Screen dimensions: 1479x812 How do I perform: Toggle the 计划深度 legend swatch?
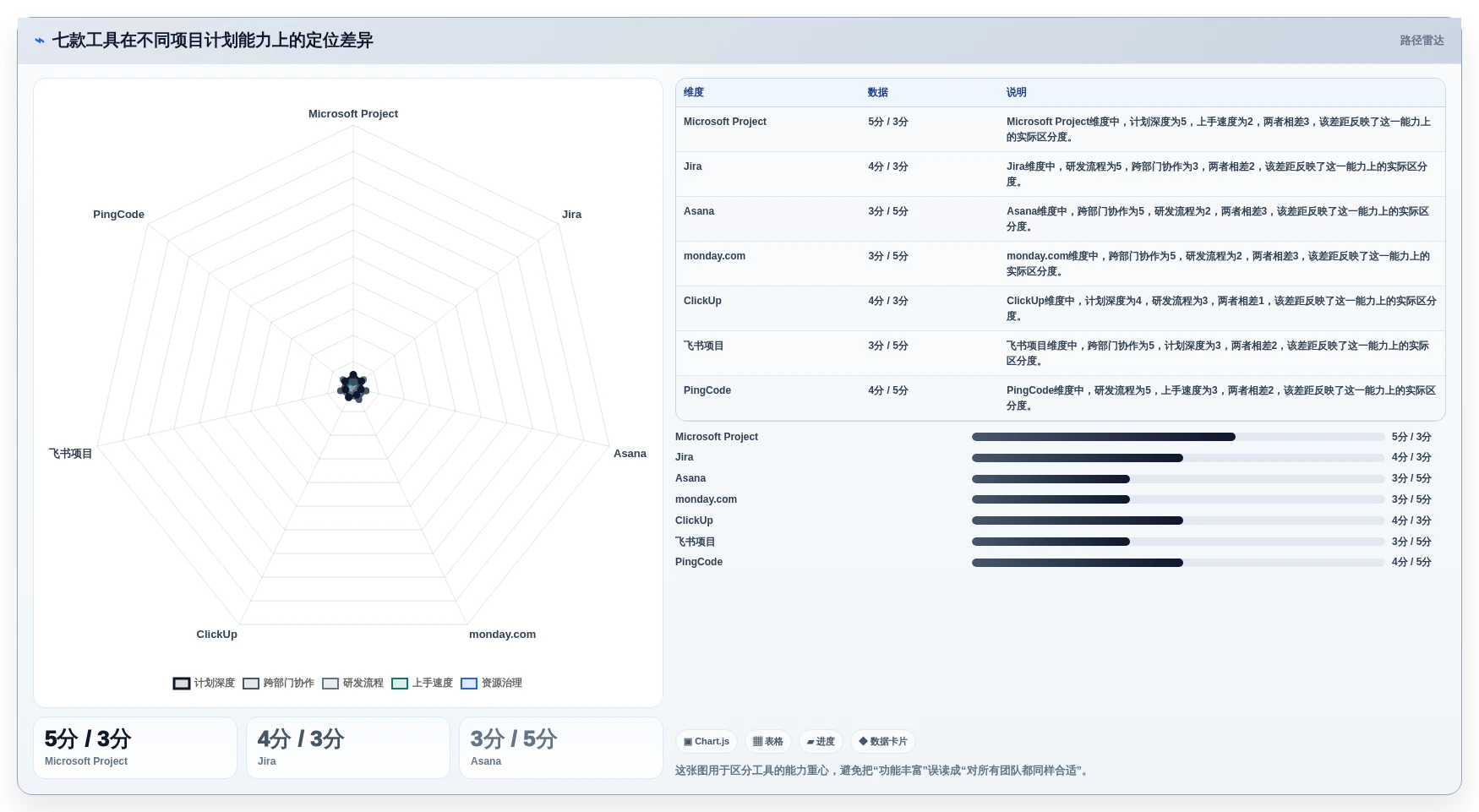tap(182, 684)
